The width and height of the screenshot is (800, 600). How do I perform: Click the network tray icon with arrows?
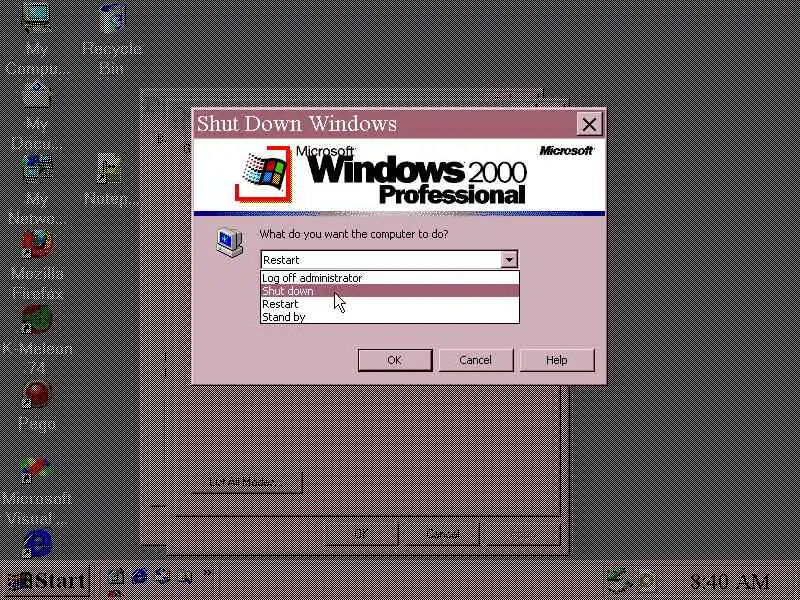tap(619, 580)
